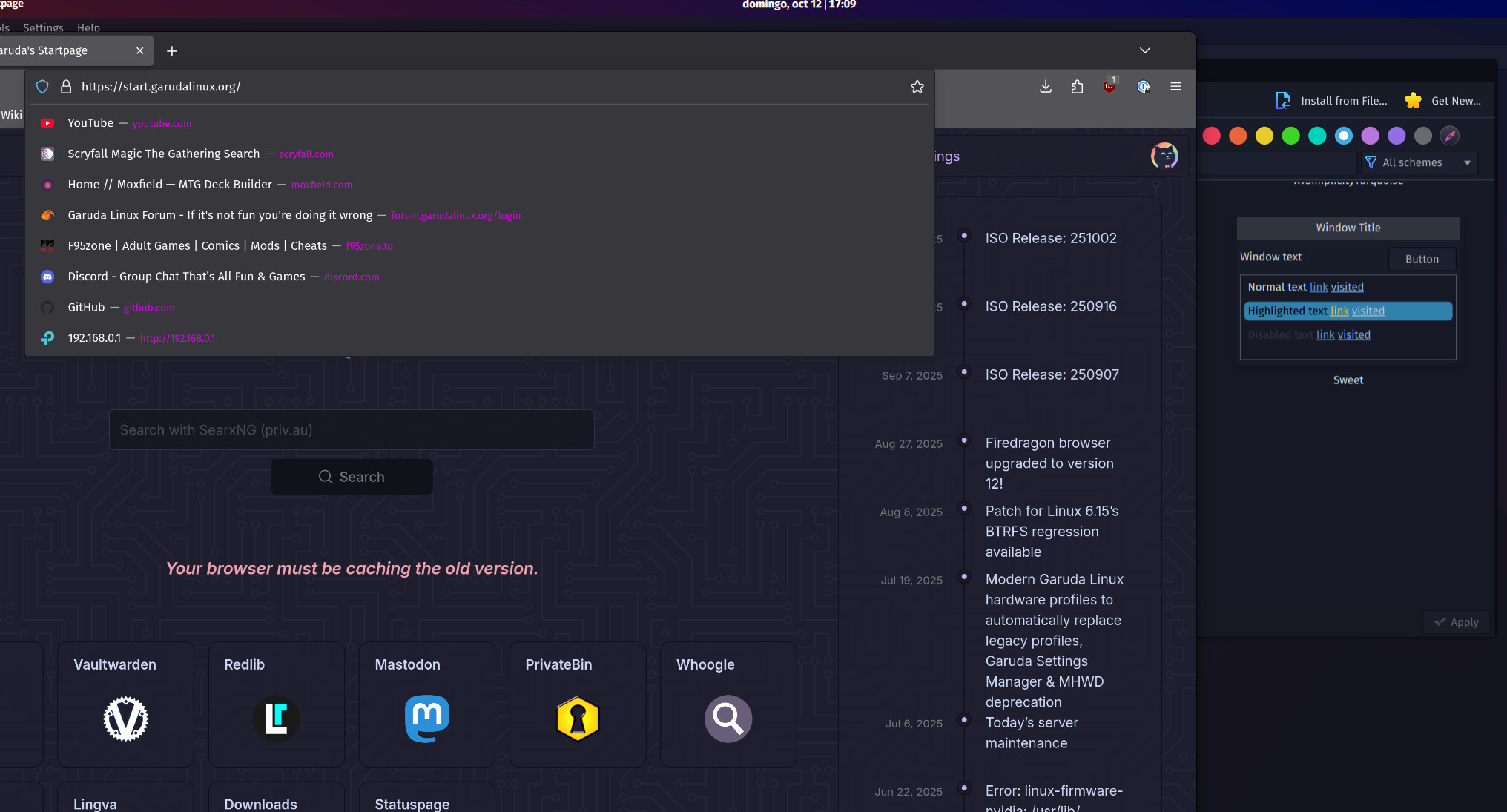Select the red accent color swatch

(x=1212, y=136)
